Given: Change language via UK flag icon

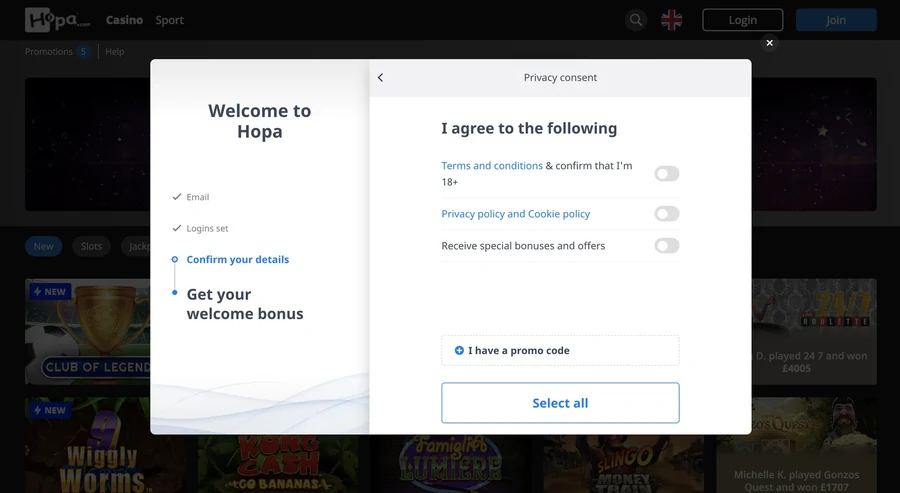Looking at the screenshot, I should [671, 20].
